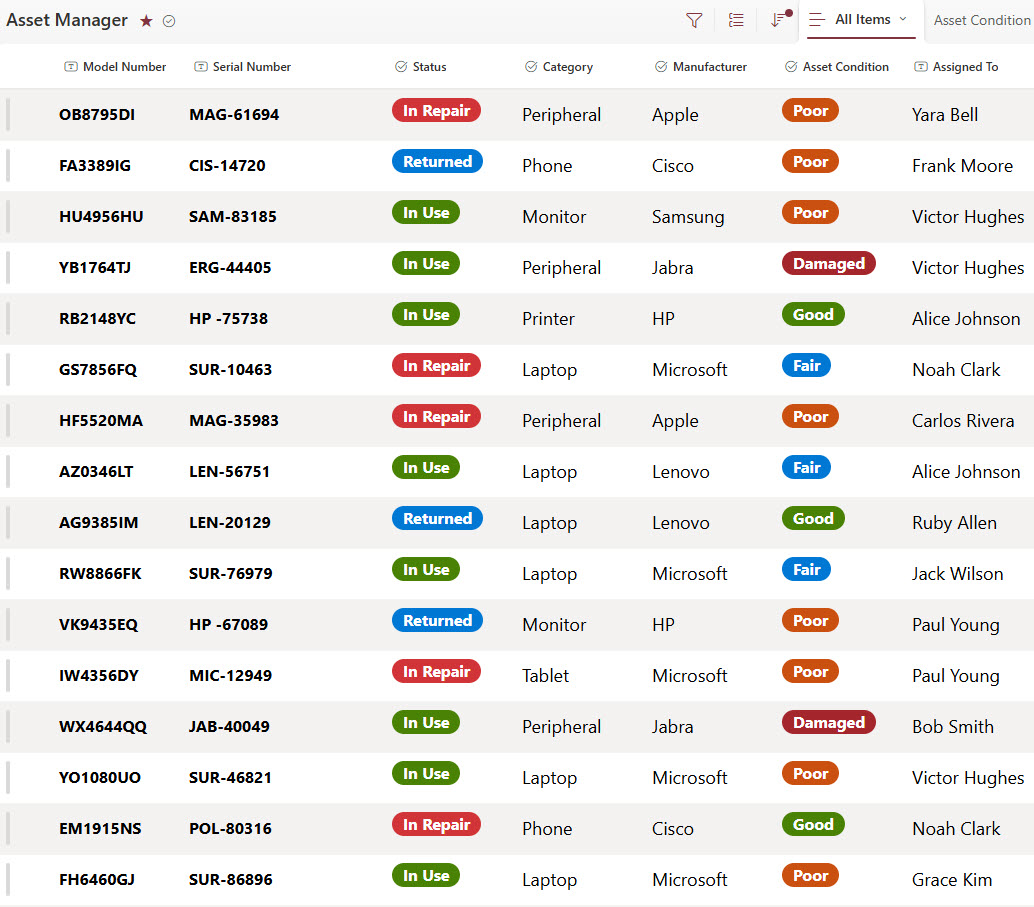Viewport: 1034px width, 907px height.
Task: Click the In Use badge for LEN-56751
Action: pos(426,468)
